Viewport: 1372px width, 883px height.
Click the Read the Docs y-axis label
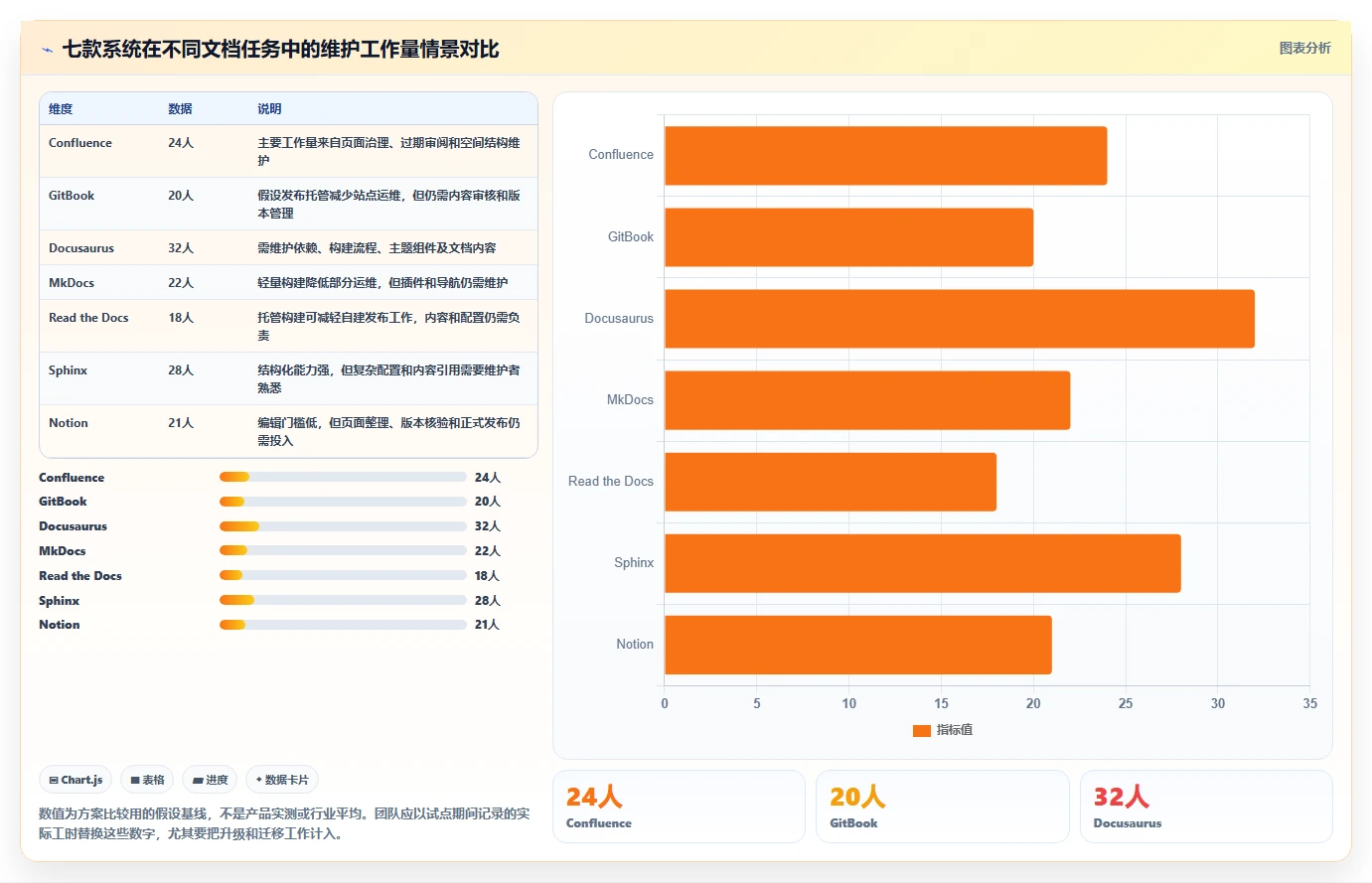coord(611,482)
